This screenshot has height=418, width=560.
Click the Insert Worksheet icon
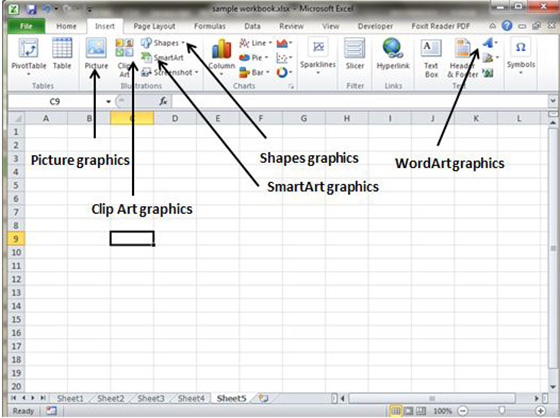coord(264,398)
